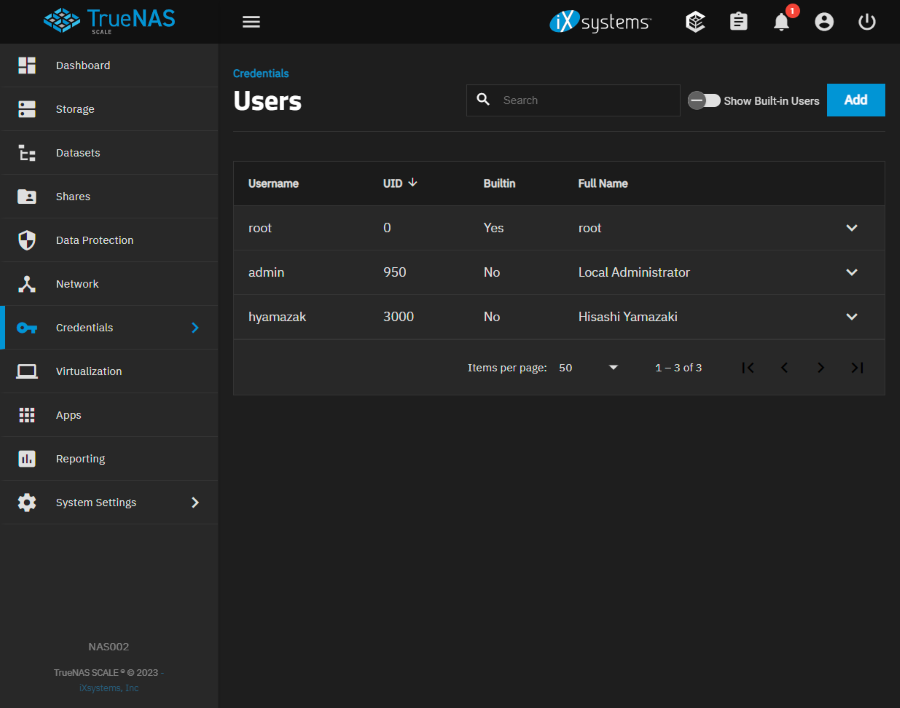Click the TrueNAS SCALE logo
The width and height of the screenshot is (900, 708).
[109, 21]
